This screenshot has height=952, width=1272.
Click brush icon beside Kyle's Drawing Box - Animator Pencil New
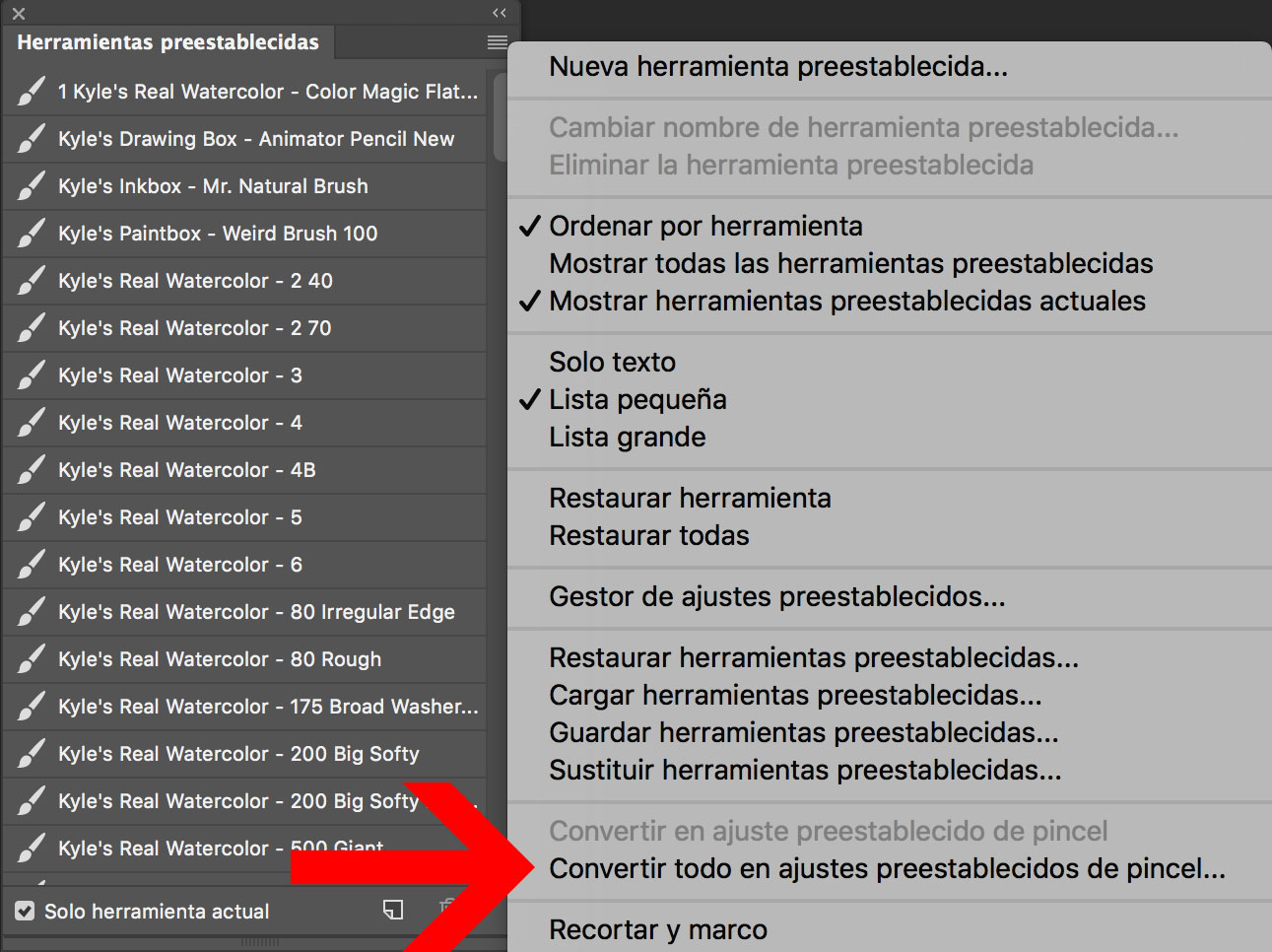pyautogui.click(x=32, y=139)
